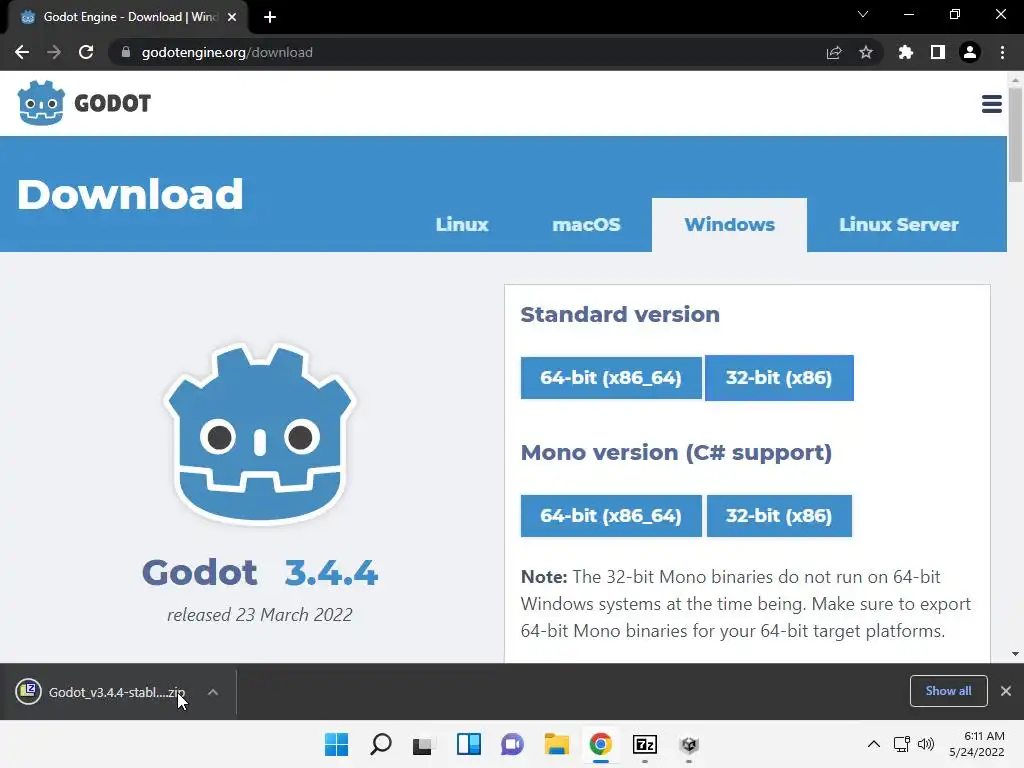Open Task View on the taskbar
This screenshot has height=768, width=1024.
(x=423, y=744)
